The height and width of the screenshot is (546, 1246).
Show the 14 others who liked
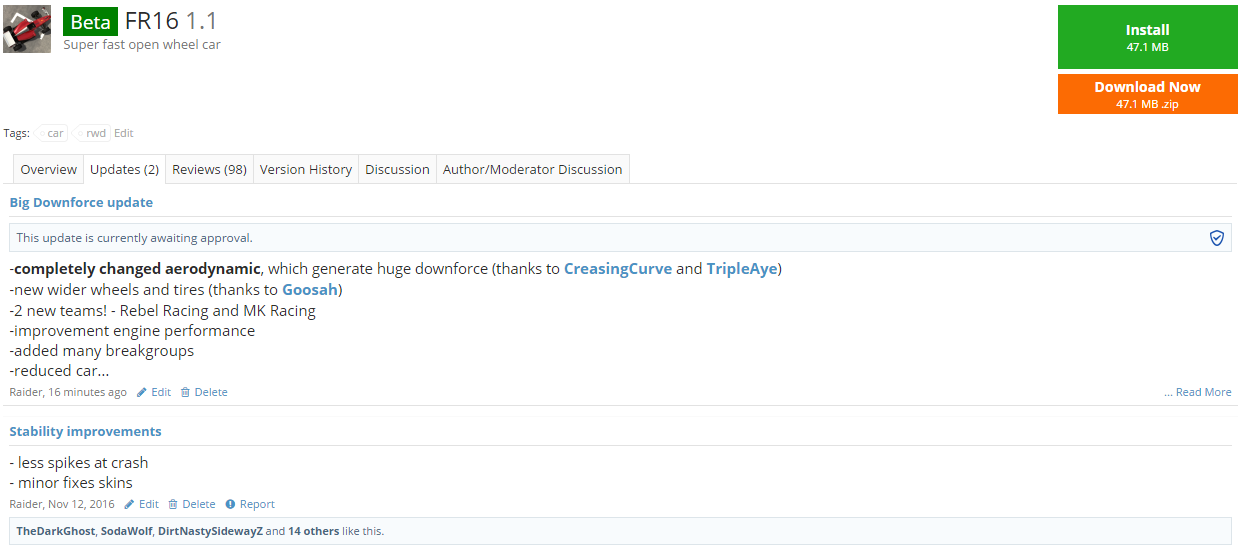(313, 531)
